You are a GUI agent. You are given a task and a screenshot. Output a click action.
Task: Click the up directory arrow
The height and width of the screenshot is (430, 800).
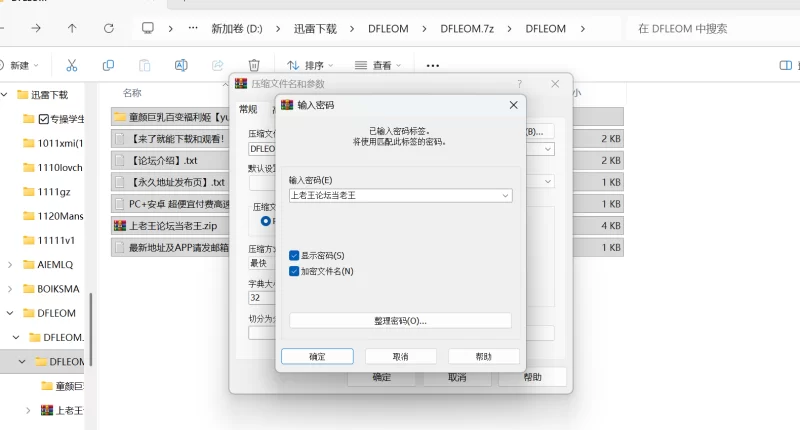tap(72, 29)
